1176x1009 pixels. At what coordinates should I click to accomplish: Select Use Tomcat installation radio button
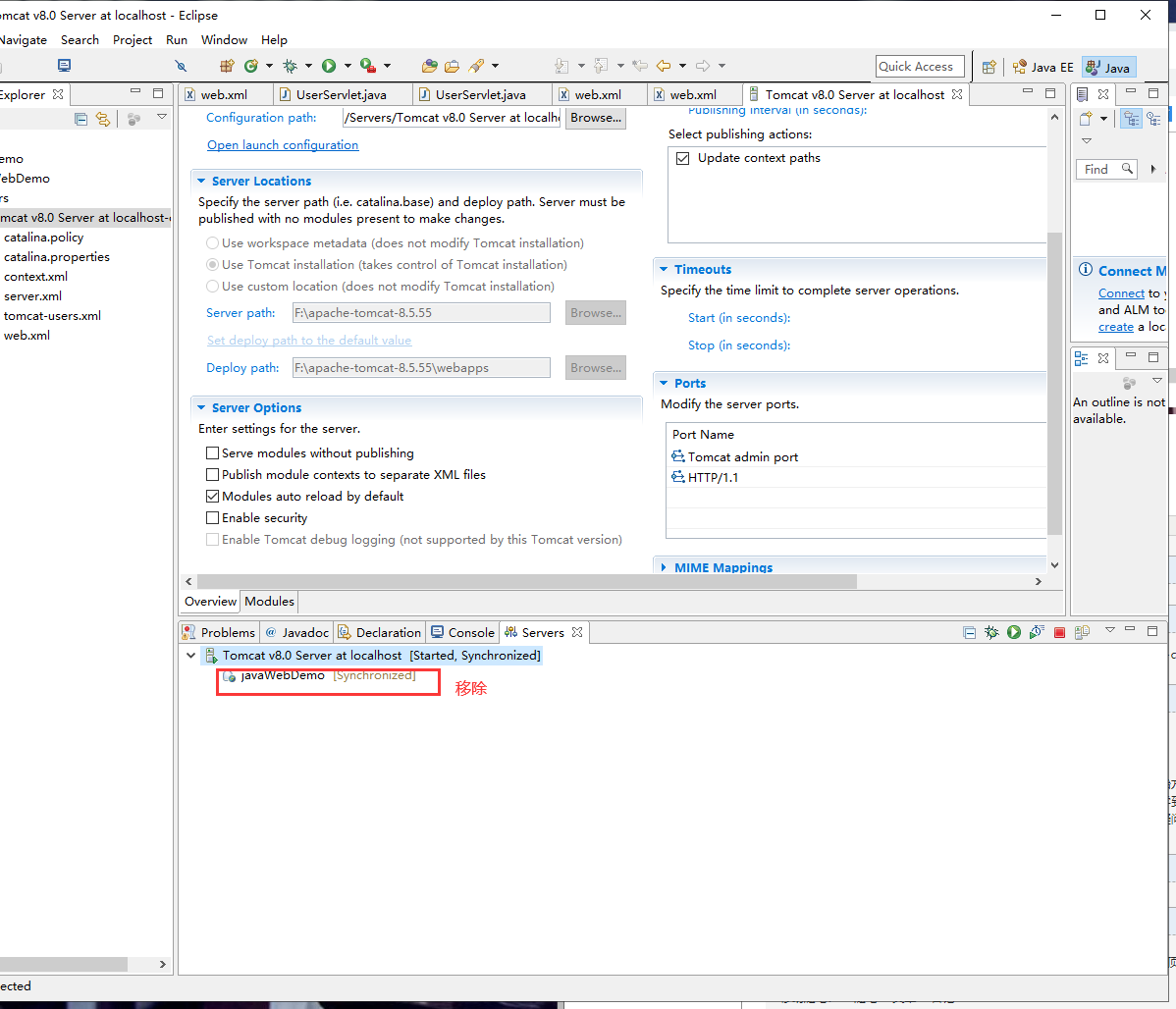click(x=212, y=265)
